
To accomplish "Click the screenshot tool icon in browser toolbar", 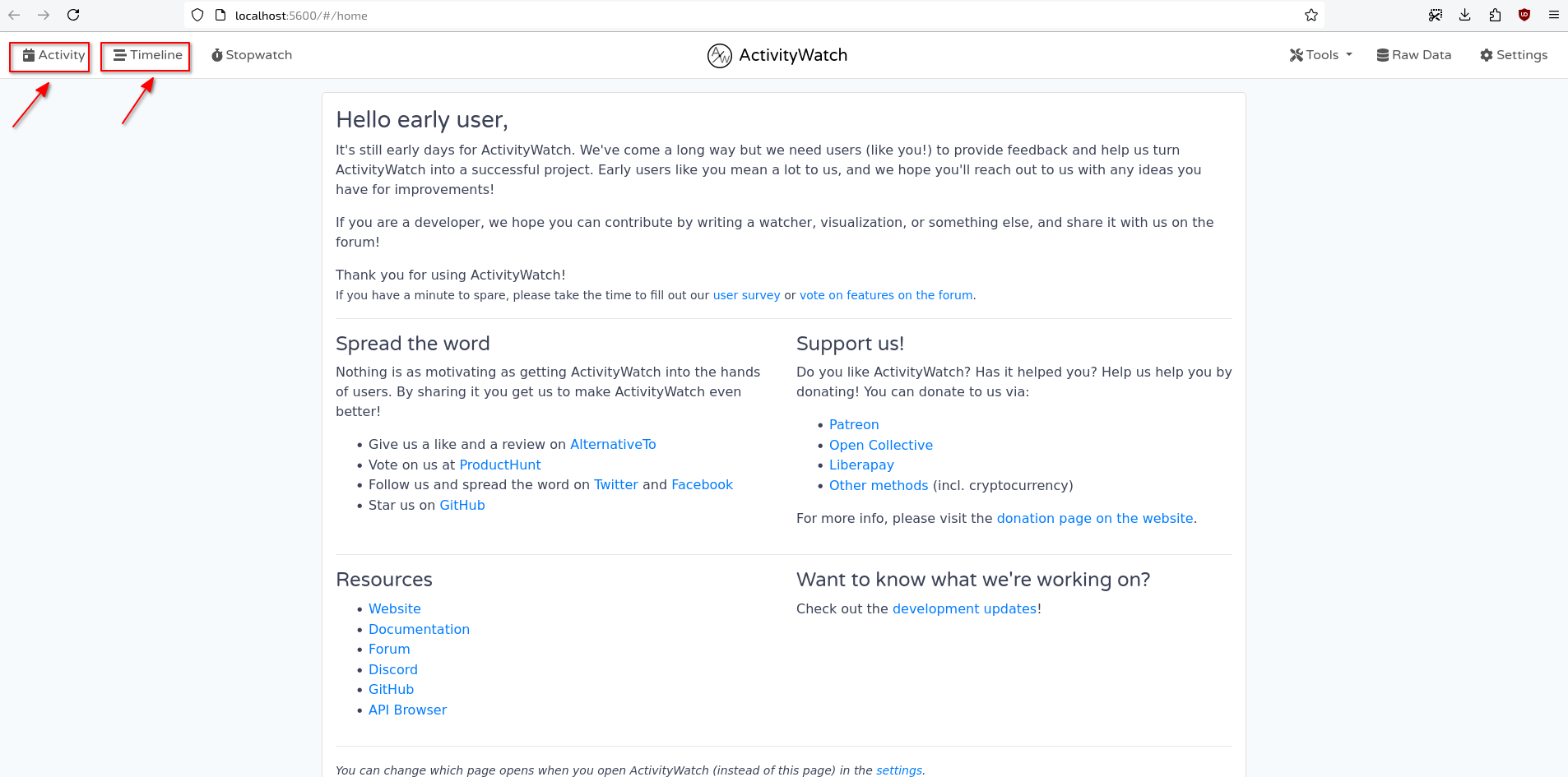I will [x=1436, y=15].
